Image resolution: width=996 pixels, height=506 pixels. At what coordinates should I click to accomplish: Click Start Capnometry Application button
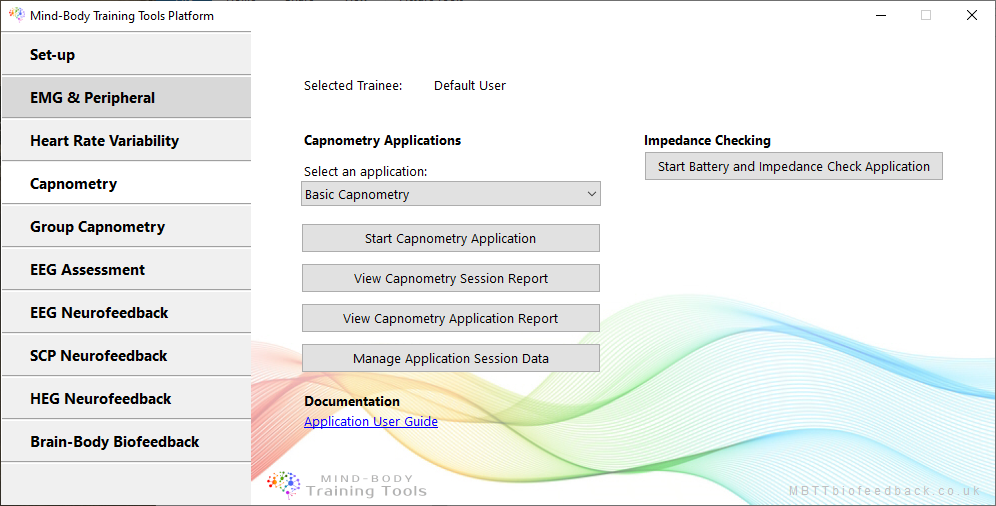coord(450,238)
